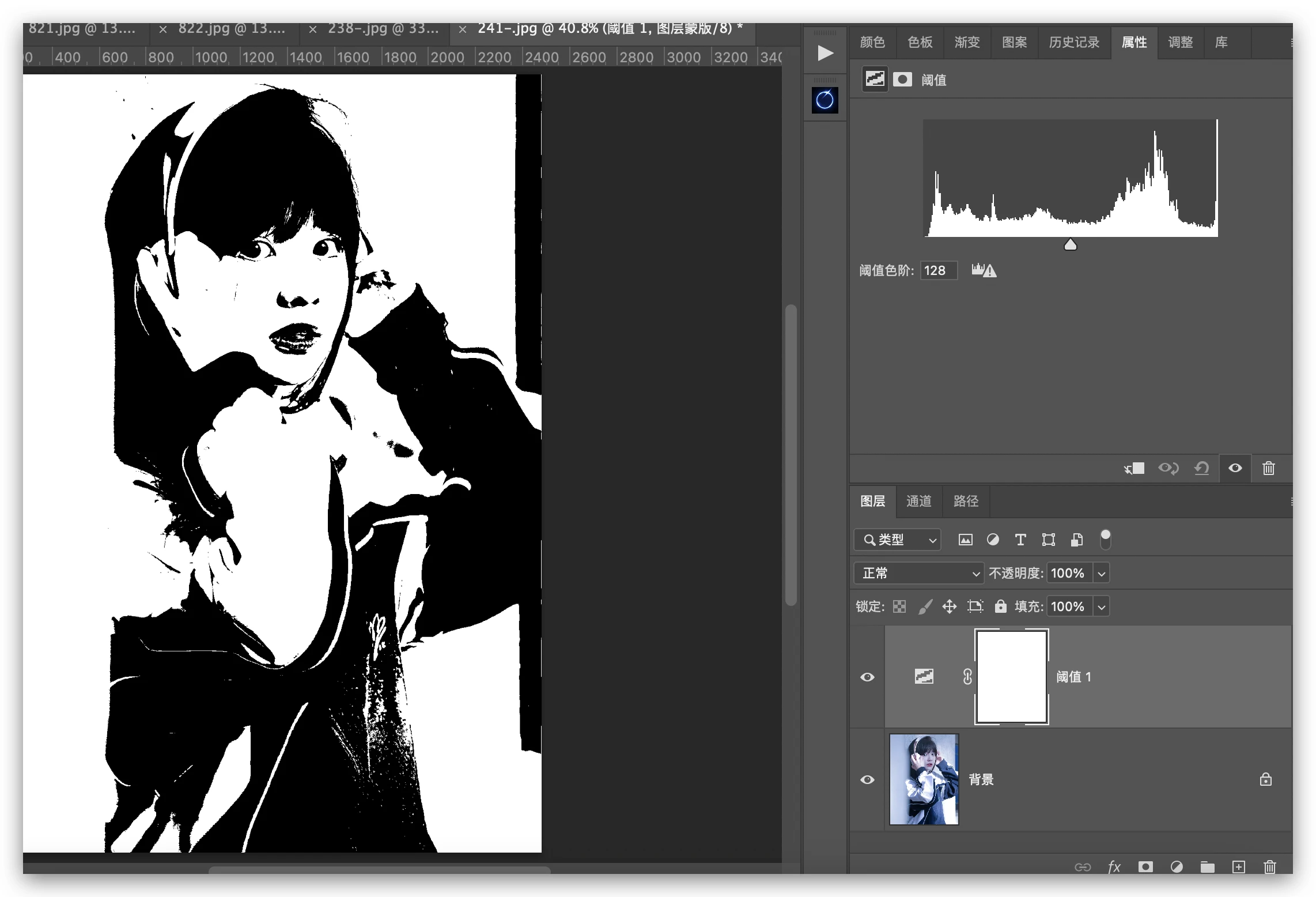The height and width of the screenshot is (897, 1316).
Task: Click the auto threshold histogram icon
Action: coord(984,270)
